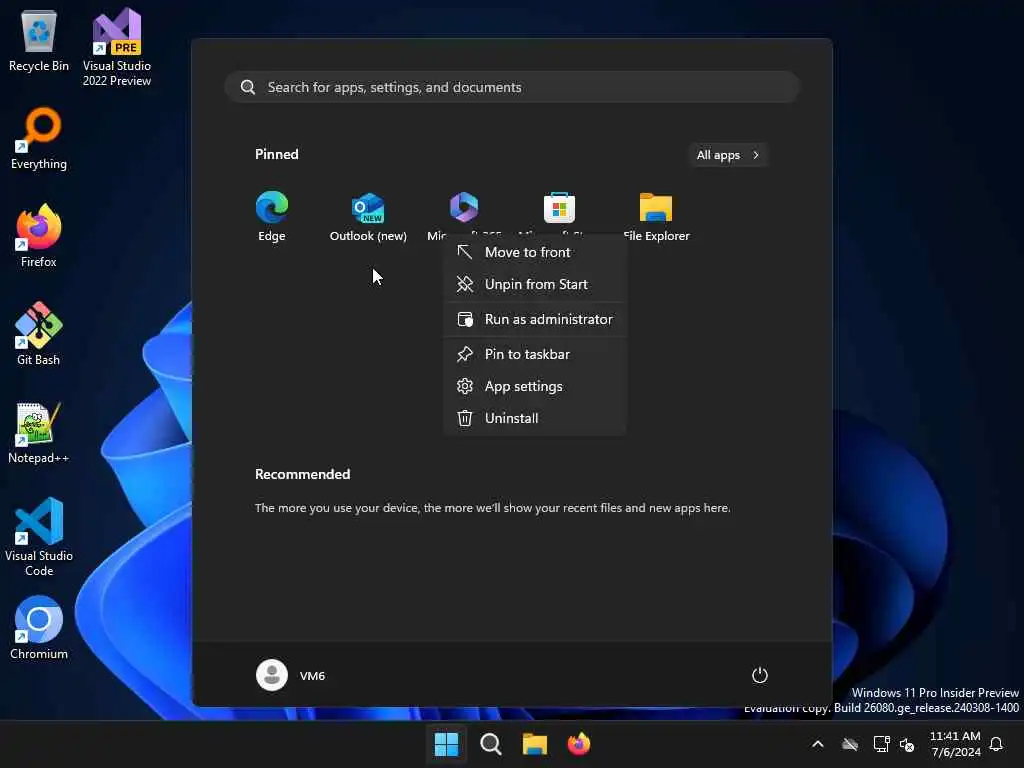The image size is (1024, 768).
Task: Open File Explorer from the taskbar
Action: tap(534, 744)
